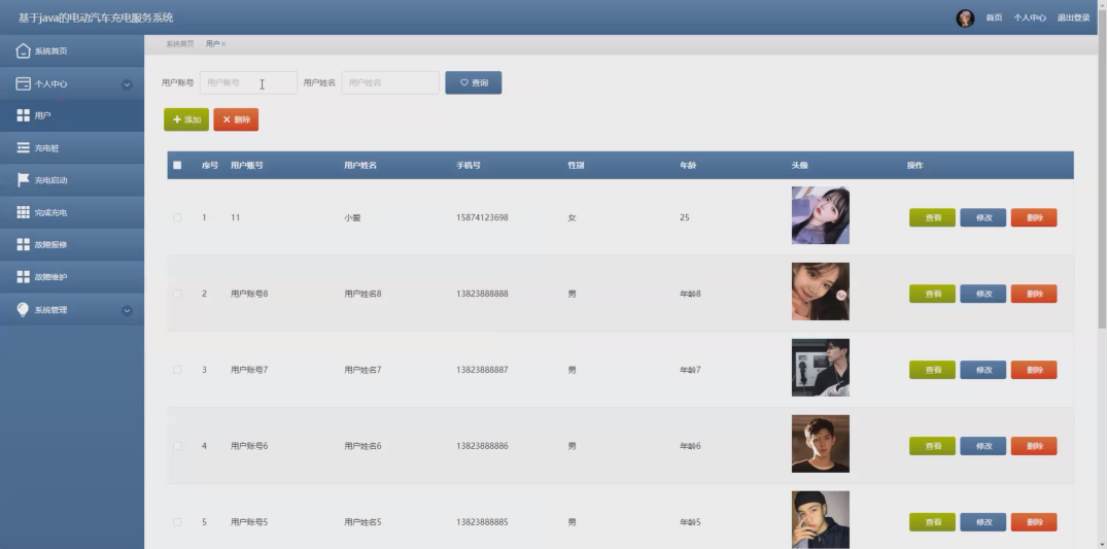The image size is (1108, 549).
Task: Click the 用户账号 search input field
Action: point(249,83)
